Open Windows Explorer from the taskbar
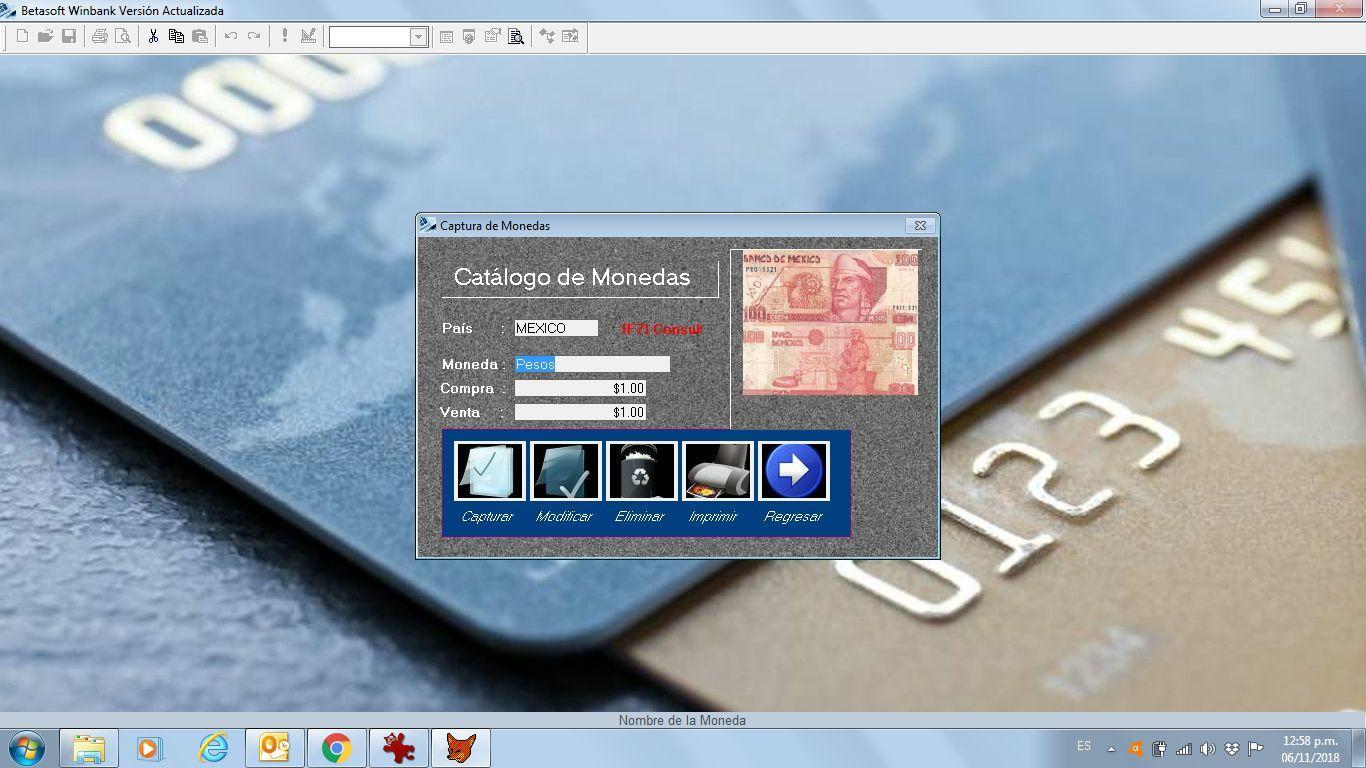 pos(89,748)
